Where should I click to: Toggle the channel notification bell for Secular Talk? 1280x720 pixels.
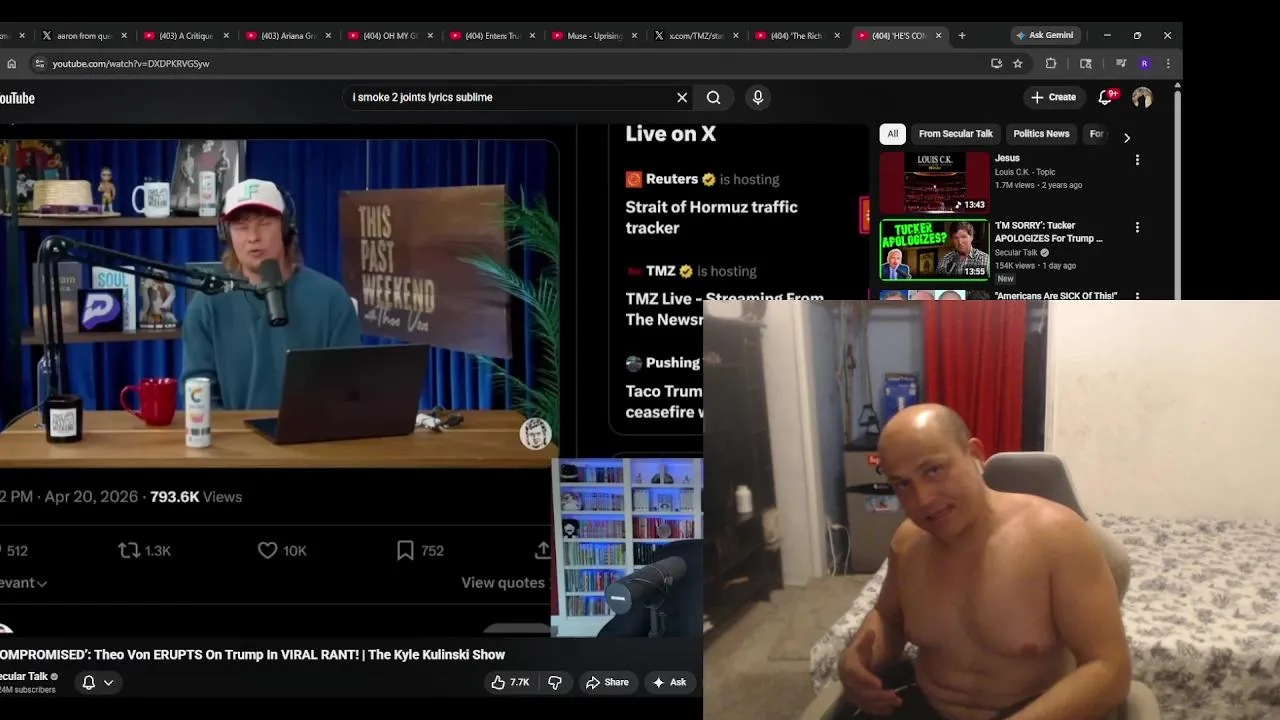point(89,682)
